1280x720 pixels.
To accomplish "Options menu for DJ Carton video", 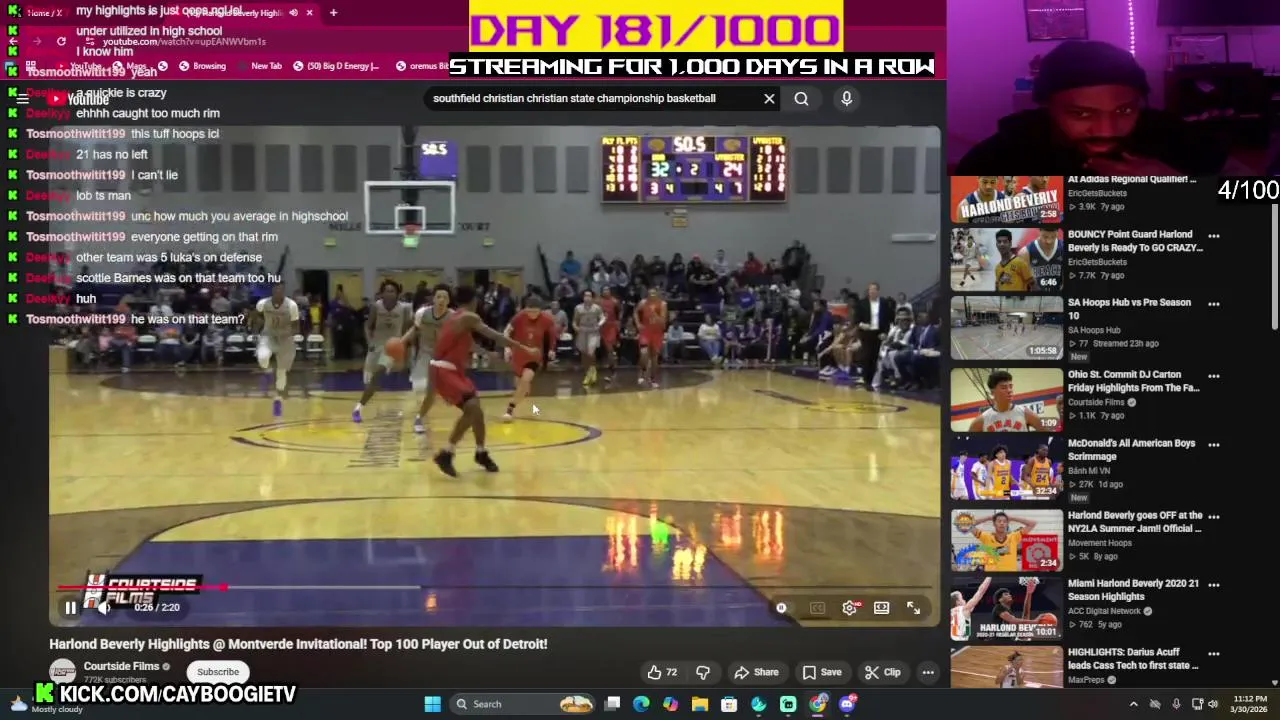I will click(x=1213, y=376).
